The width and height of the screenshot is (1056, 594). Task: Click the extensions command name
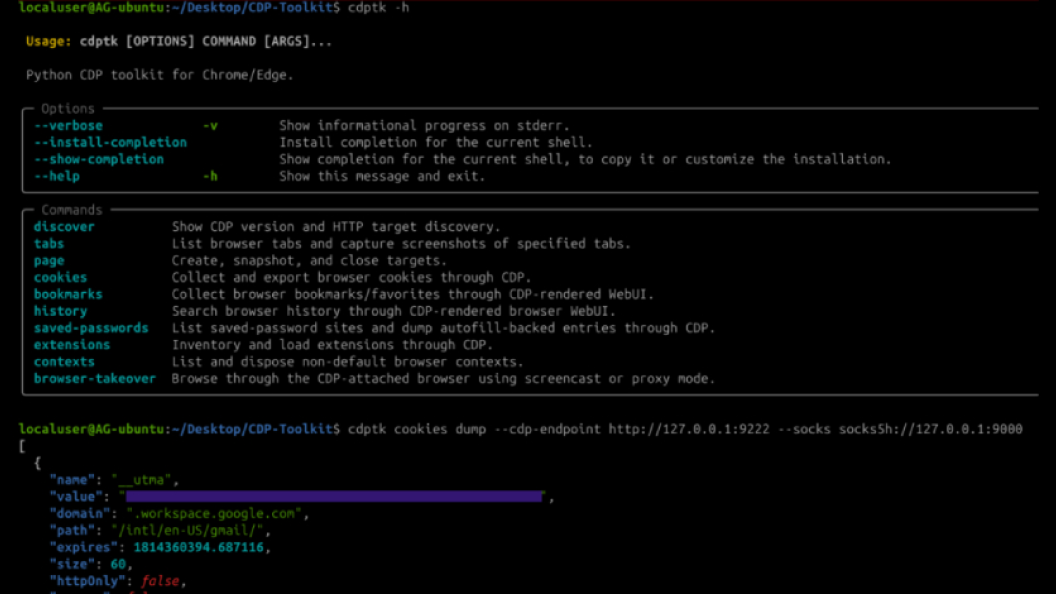[x=71, y=345]
